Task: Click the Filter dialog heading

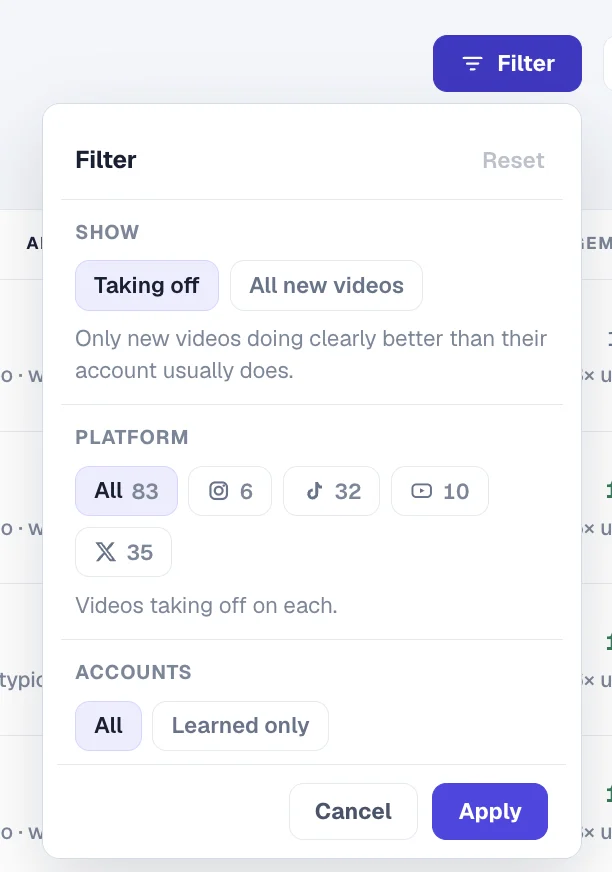Action: click(106, 160)
